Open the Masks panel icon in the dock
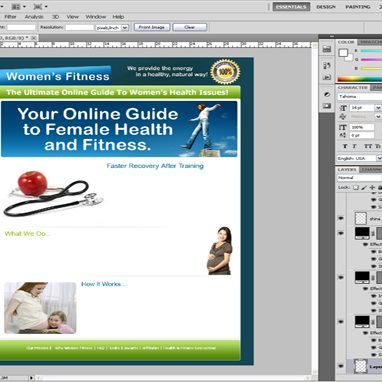382x382 pixels. (327, 106)
